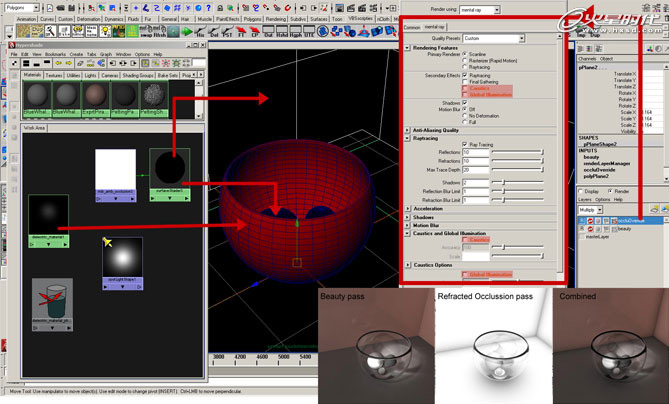669x404 pixels.
Task: Click the left yellow arrow icon in Hypershade toolbar
Action: point(58,63)
